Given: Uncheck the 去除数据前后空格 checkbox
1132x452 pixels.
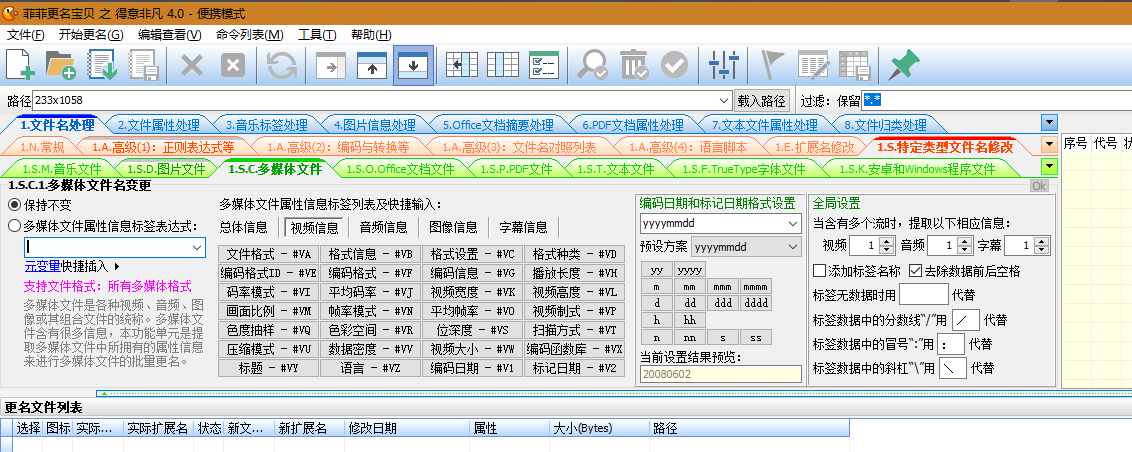Looking at the screenshot, I should point(915,271).
